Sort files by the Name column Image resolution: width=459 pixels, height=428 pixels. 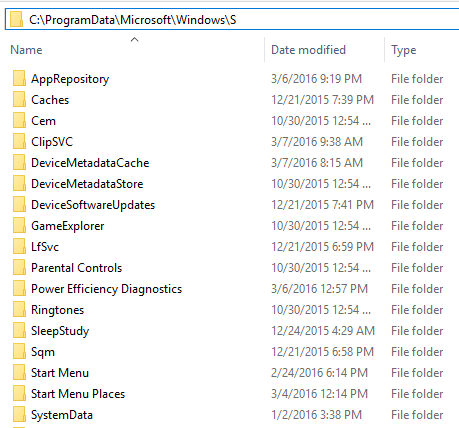pos(26,50)
